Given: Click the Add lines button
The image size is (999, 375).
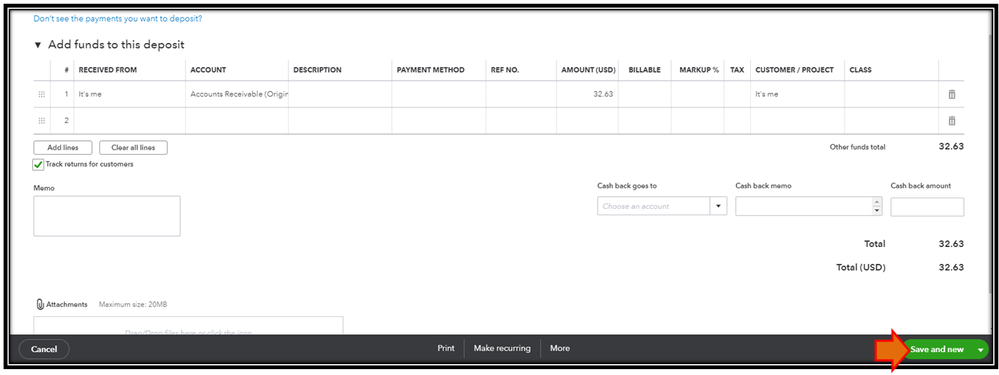Looking at the screenshot, I should click(63, 148).
